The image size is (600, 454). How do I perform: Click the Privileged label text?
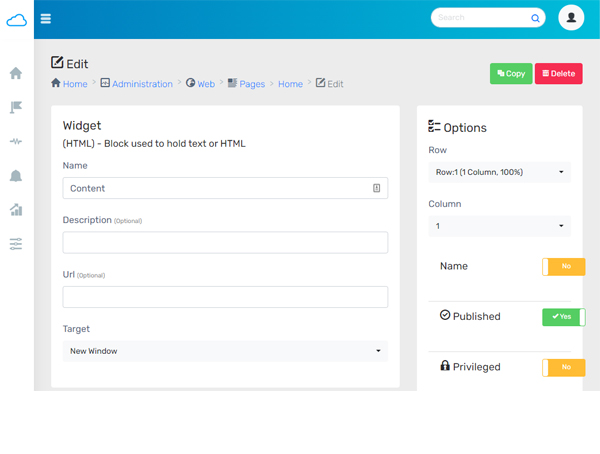click(x=476, y=367)
